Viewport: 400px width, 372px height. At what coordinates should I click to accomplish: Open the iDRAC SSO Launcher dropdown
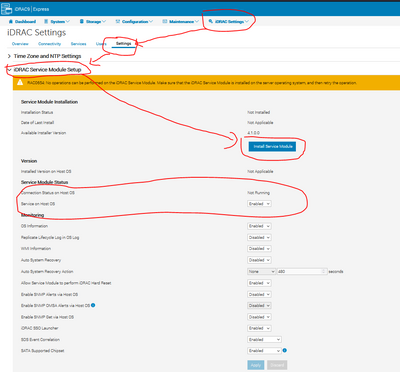pos(259,328)
